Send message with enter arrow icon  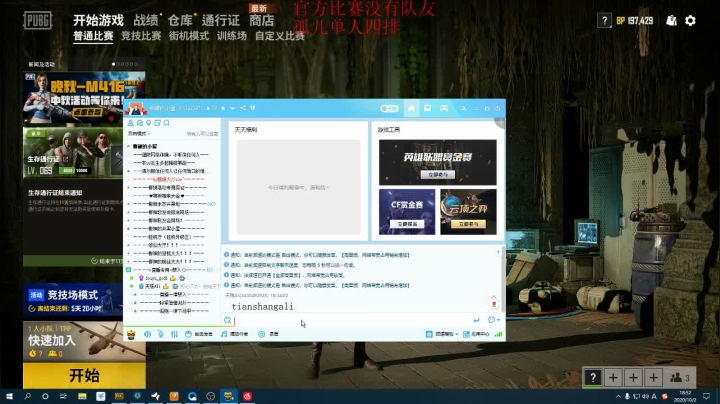click(476, 320)
